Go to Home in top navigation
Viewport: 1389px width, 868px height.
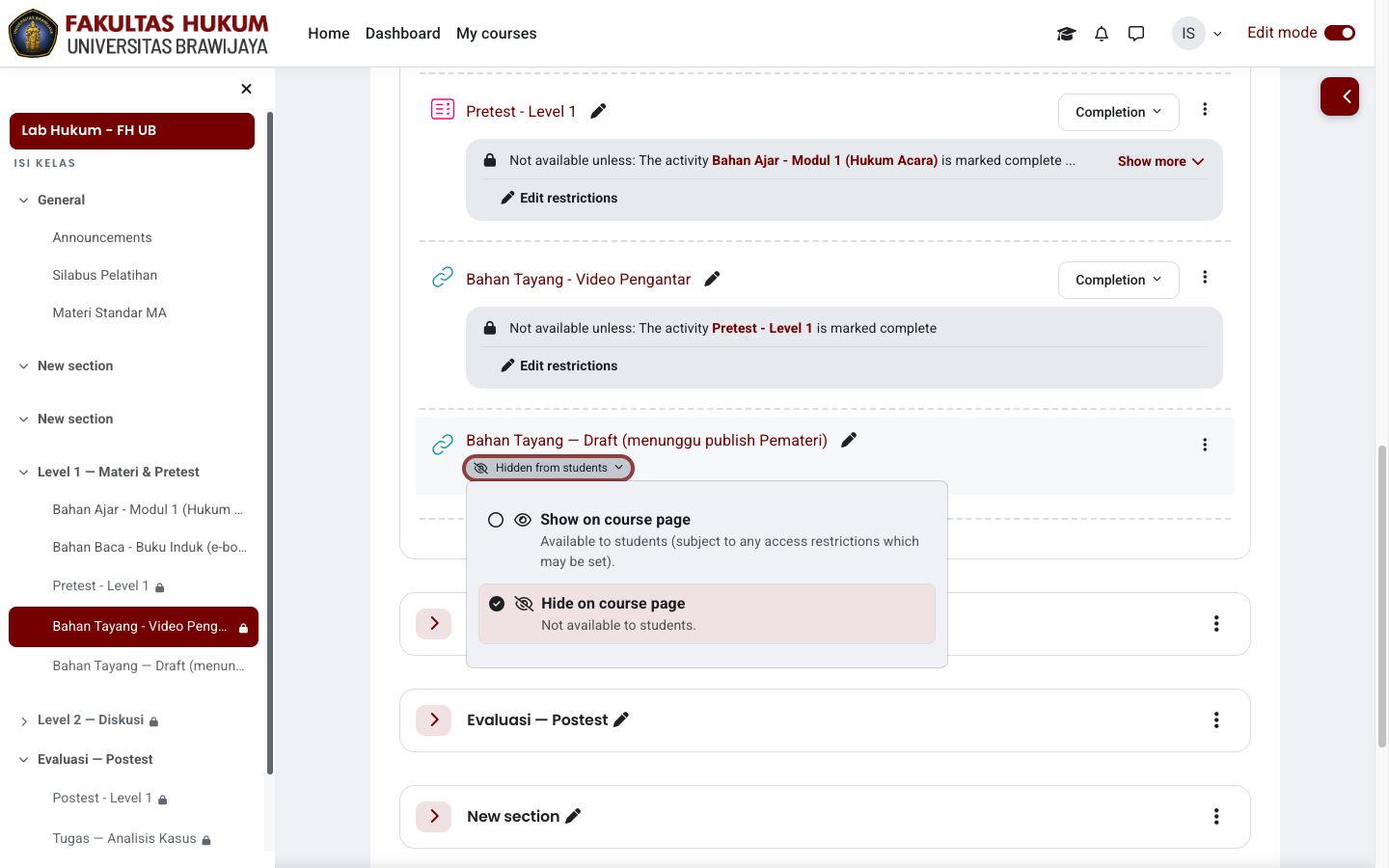point(329,34)
